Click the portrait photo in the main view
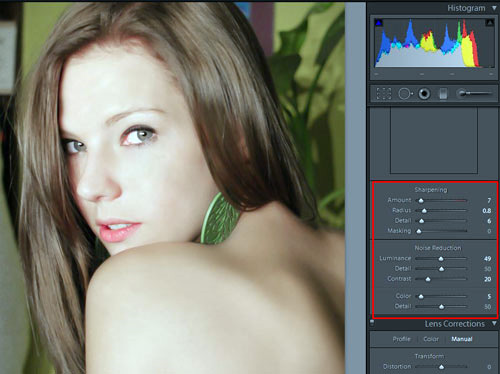Image resolution: width=500 pixels, height=374 pixels. tap(173, 188)
